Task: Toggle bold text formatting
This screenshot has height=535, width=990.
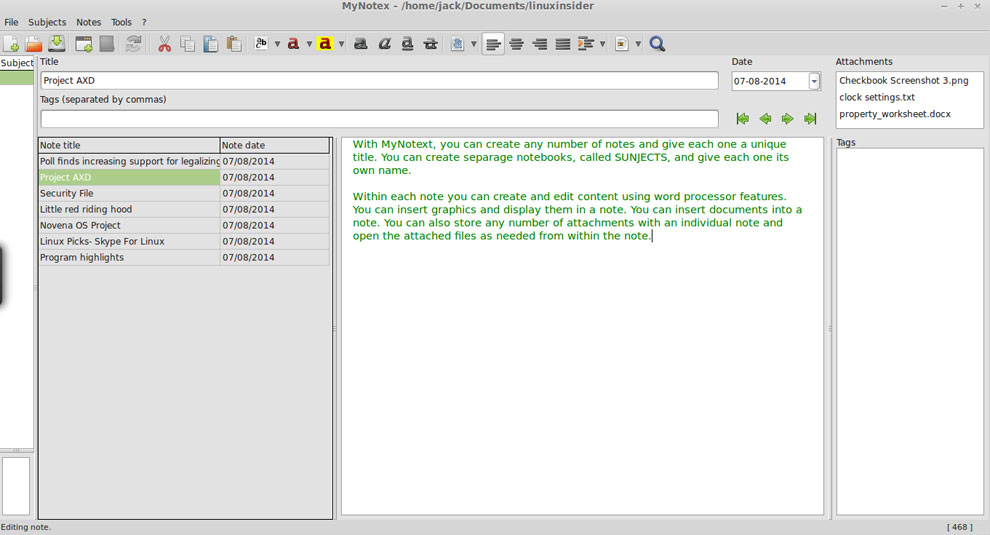Action: 361,44
